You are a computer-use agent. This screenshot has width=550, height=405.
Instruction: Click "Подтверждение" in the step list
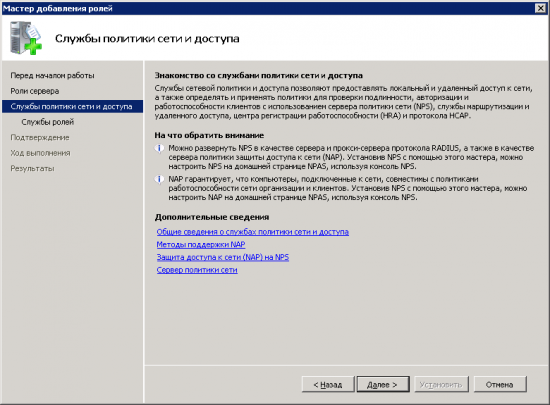(x=40, y=137)
